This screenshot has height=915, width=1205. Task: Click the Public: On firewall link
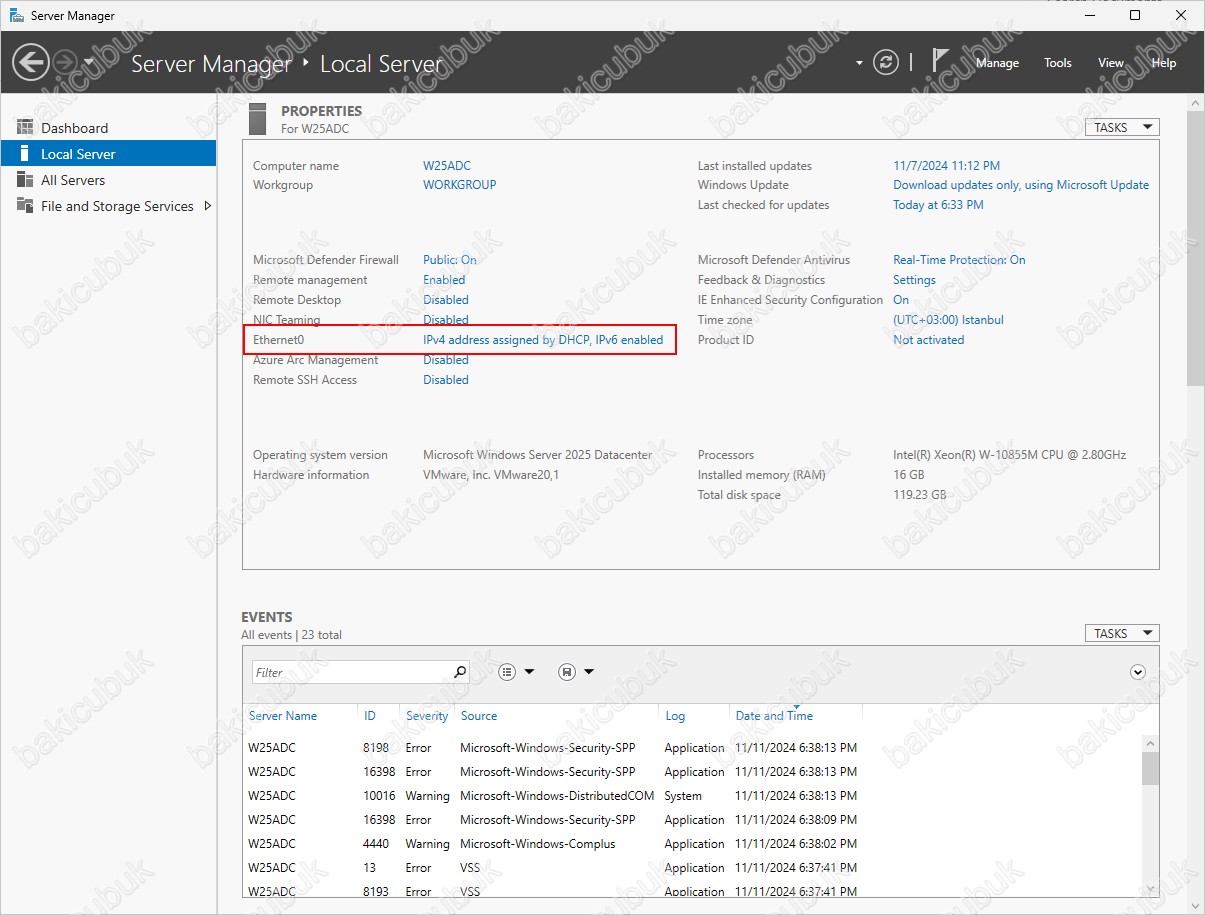click(x=450, y=260)
